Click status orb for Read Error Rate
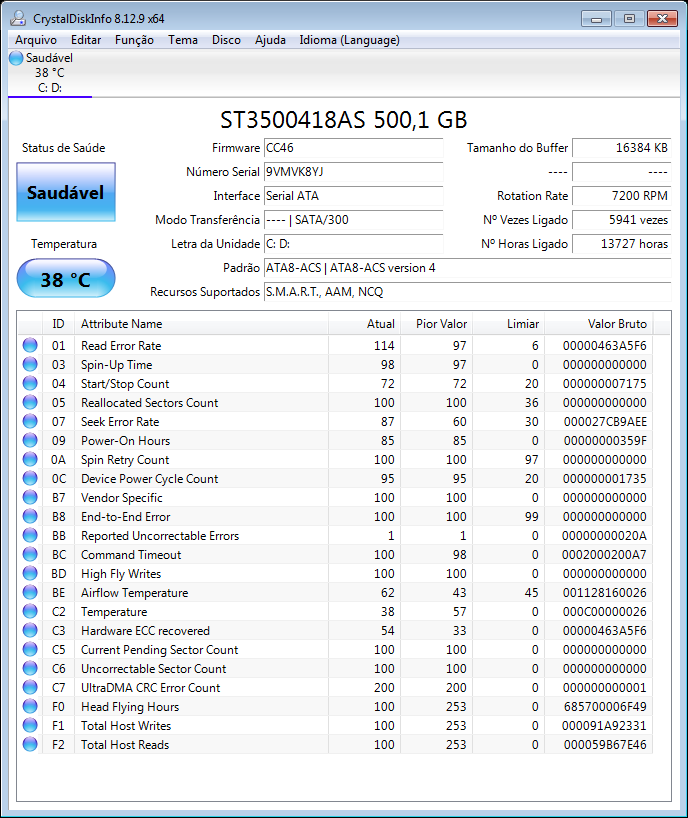 (x=30, y=345)
